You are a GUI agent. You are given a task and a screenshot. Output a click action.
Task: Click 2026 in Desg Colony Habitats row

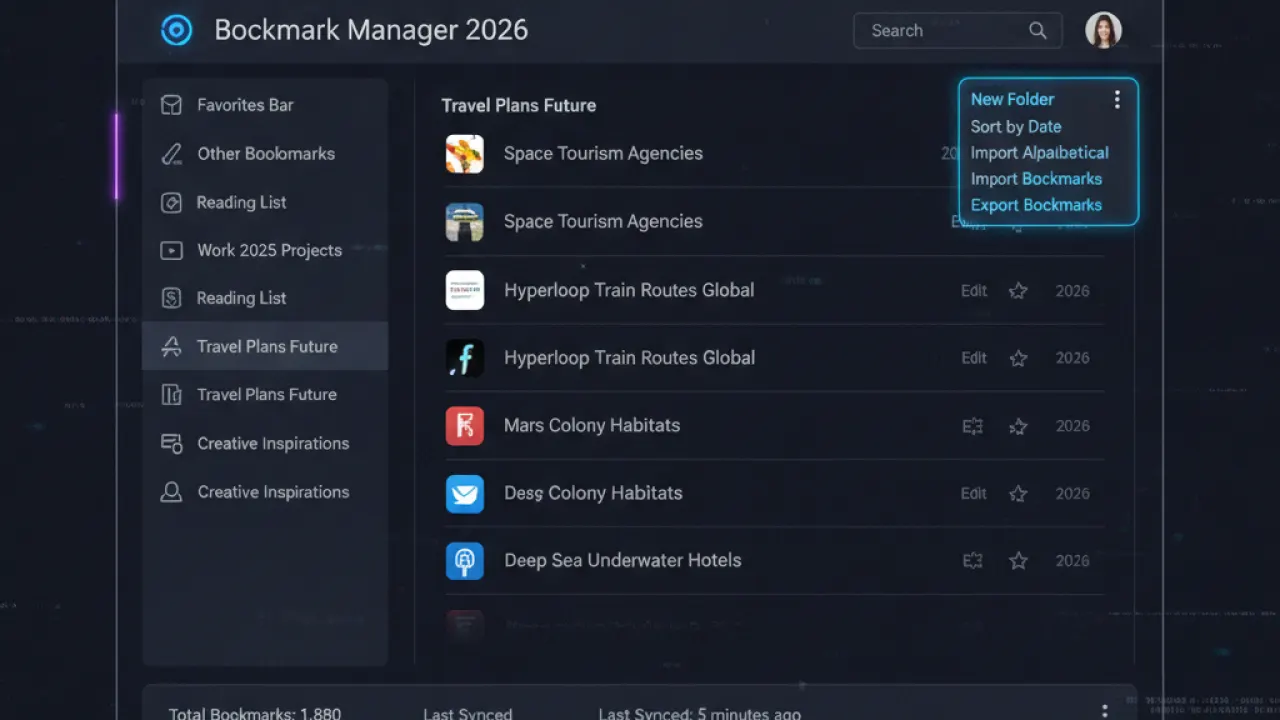[x=1073, y=494]
